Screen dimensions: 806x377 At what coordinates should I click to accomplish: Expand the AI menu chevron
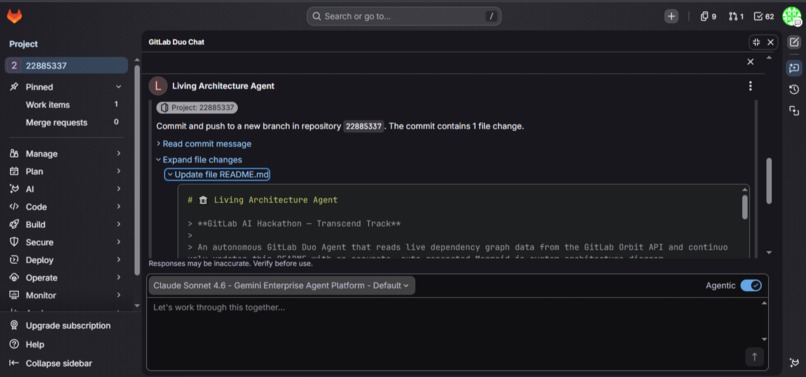(119, 189)
